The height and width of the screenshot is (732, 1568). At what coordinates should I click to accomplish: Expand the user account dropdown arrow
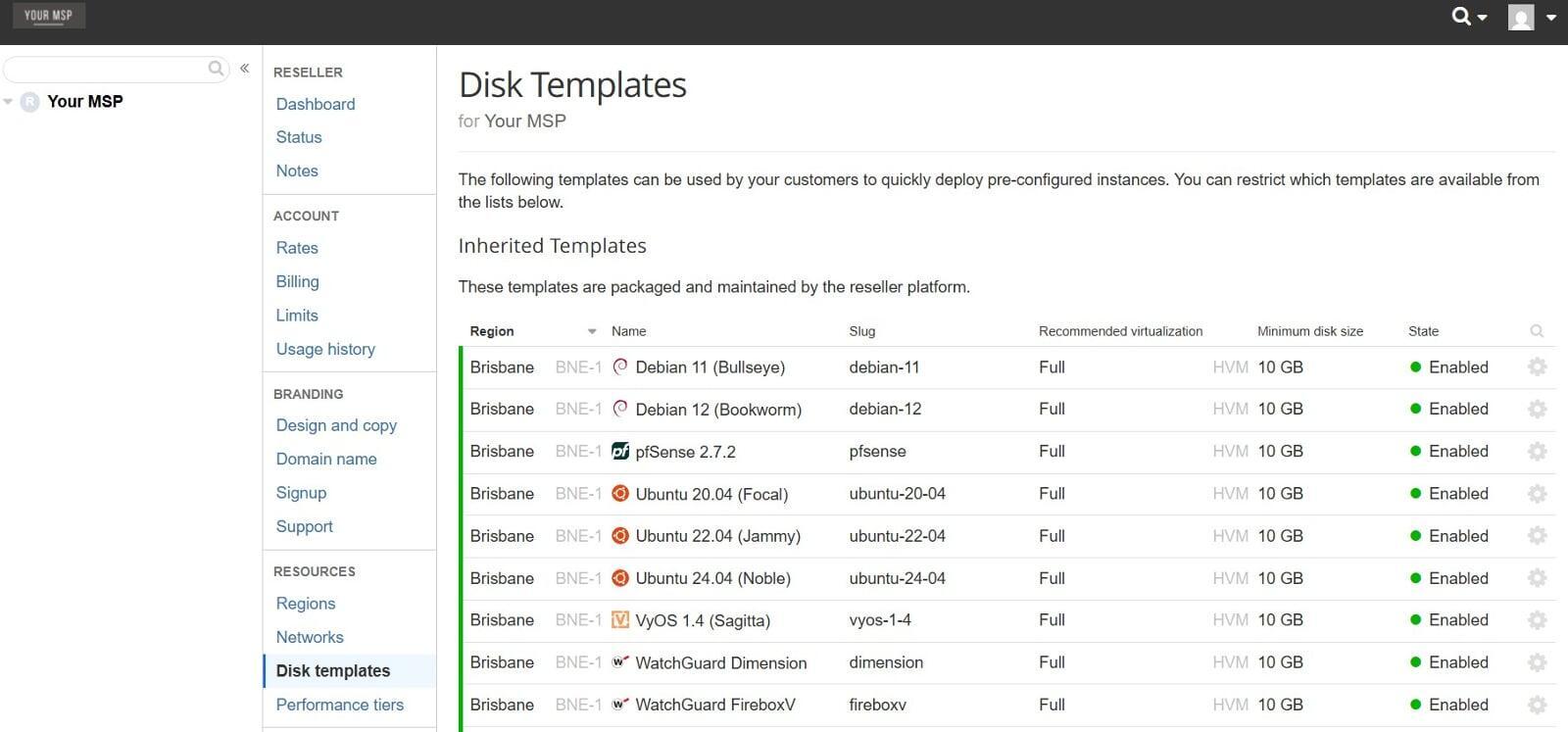pyautogui.click(x=1551, y=17)
